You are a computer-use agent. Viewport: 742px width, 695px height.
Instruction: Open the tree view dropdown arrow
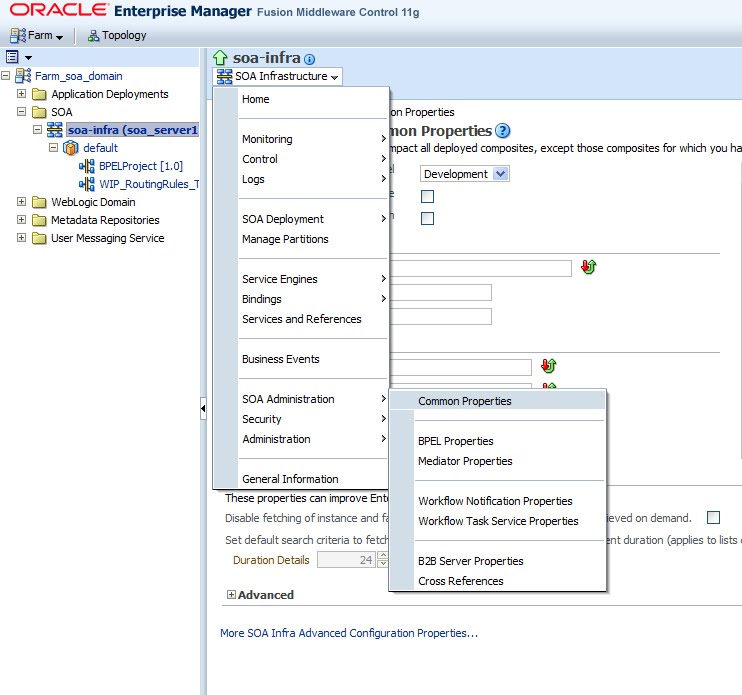[28, 58]
